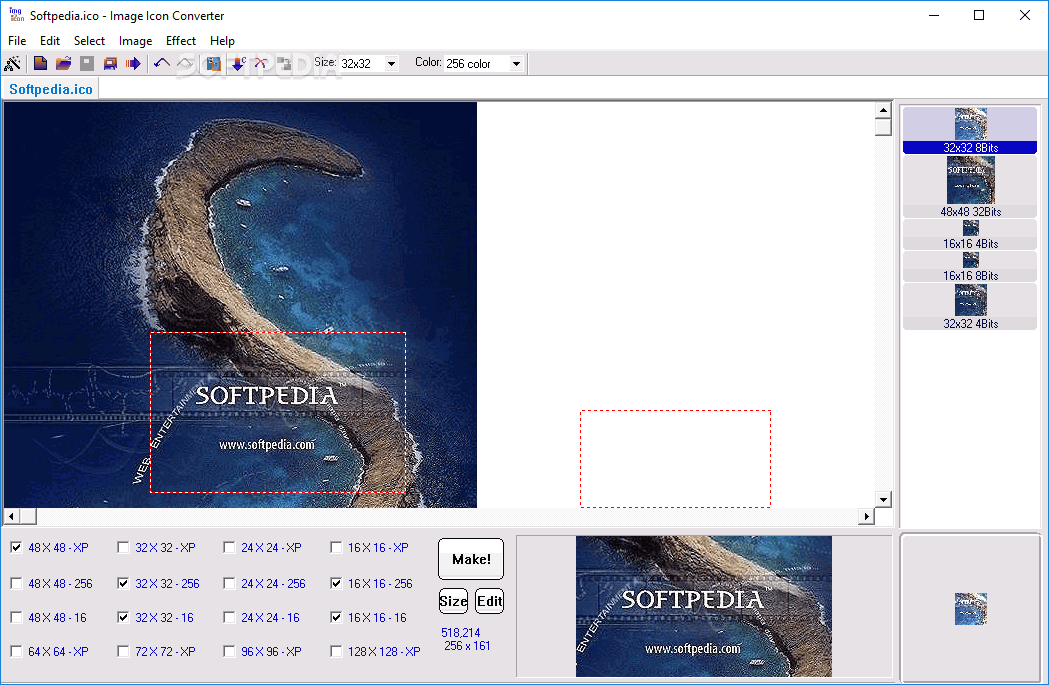The width and height of the screenshot is (1049, 685).
Task: Open the Color dropdown showing 256 color
Action: [516, 64]
